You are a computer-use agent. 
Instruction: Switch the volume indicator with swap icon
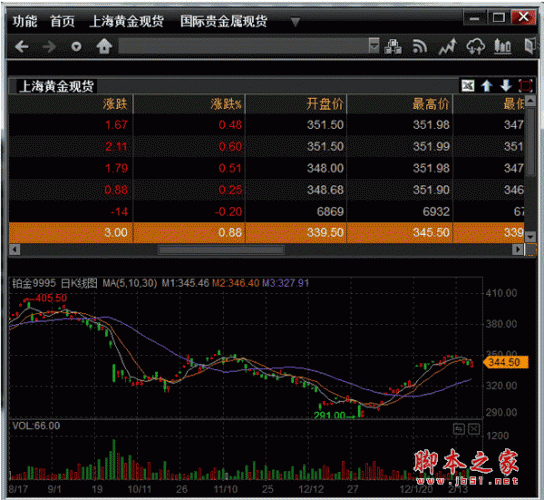pyautogui.click(x=459, y=429)
